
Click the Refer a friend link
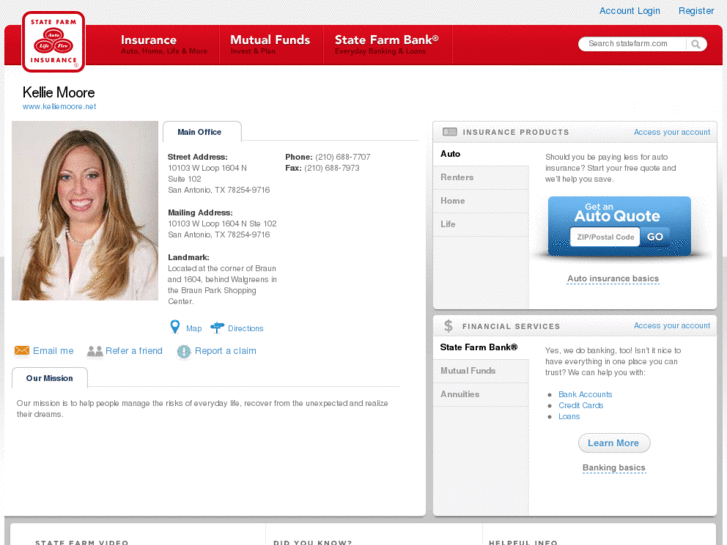click(x=134, y=351)
